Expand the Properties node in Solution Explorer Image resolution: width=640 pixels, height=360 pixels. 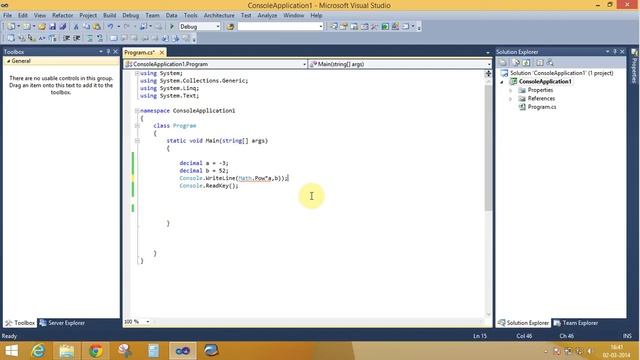coord(511,90)
